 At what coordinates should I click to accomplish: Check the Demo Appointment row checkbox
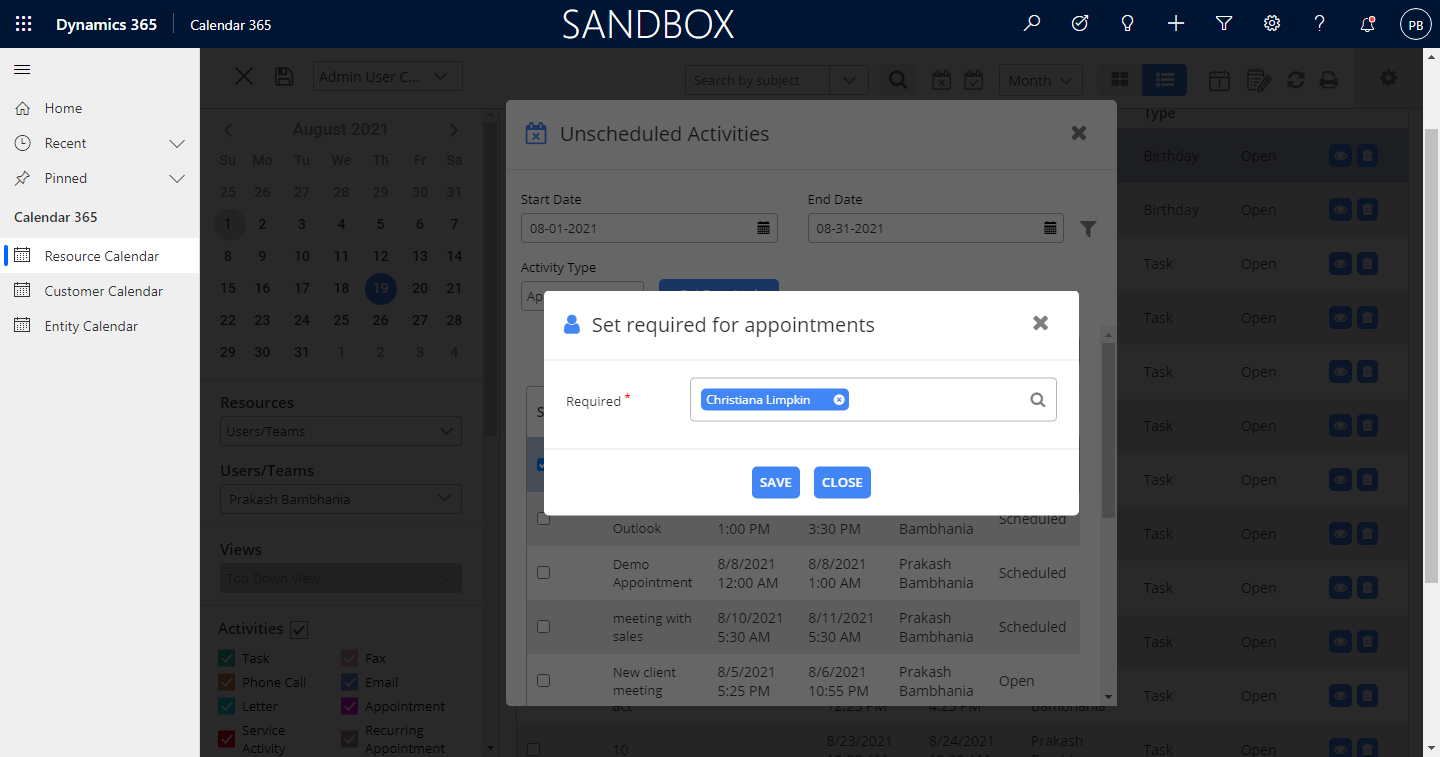click(x=543, y=573)
